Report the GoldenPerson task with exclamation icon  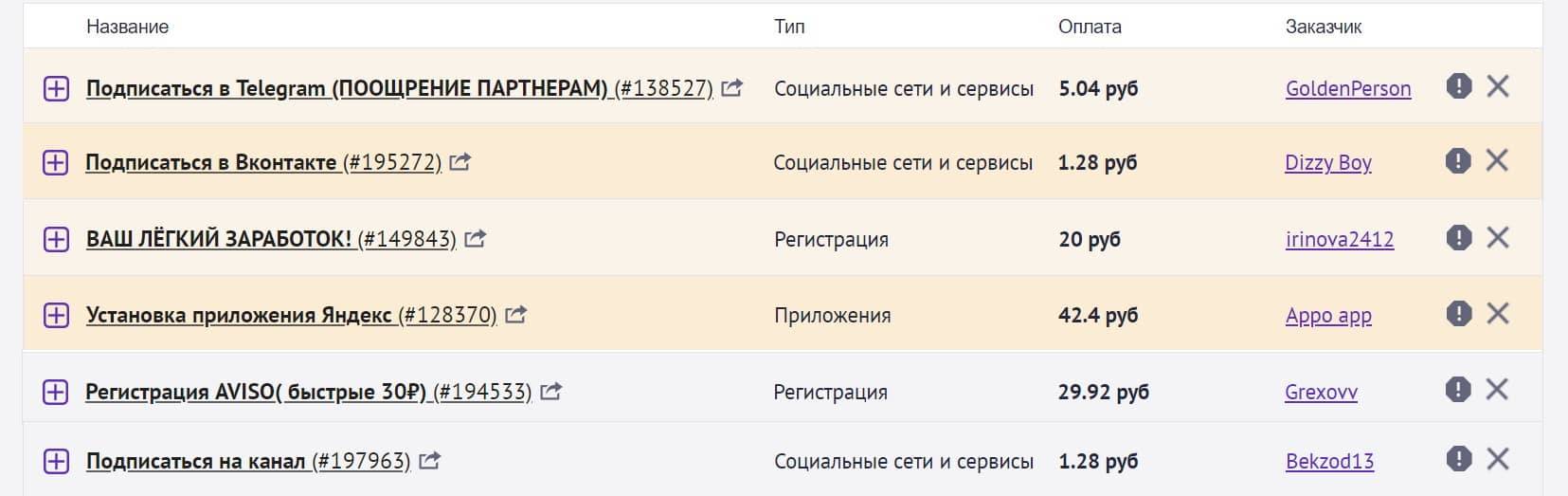tap(1459, 86)
